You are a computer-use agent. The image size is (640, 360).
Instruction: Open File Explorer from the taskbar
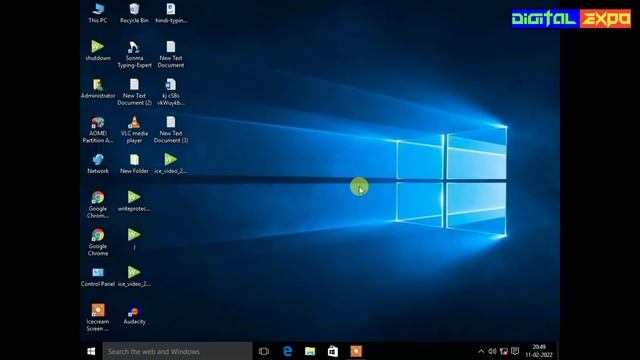(x=310, y=351)
